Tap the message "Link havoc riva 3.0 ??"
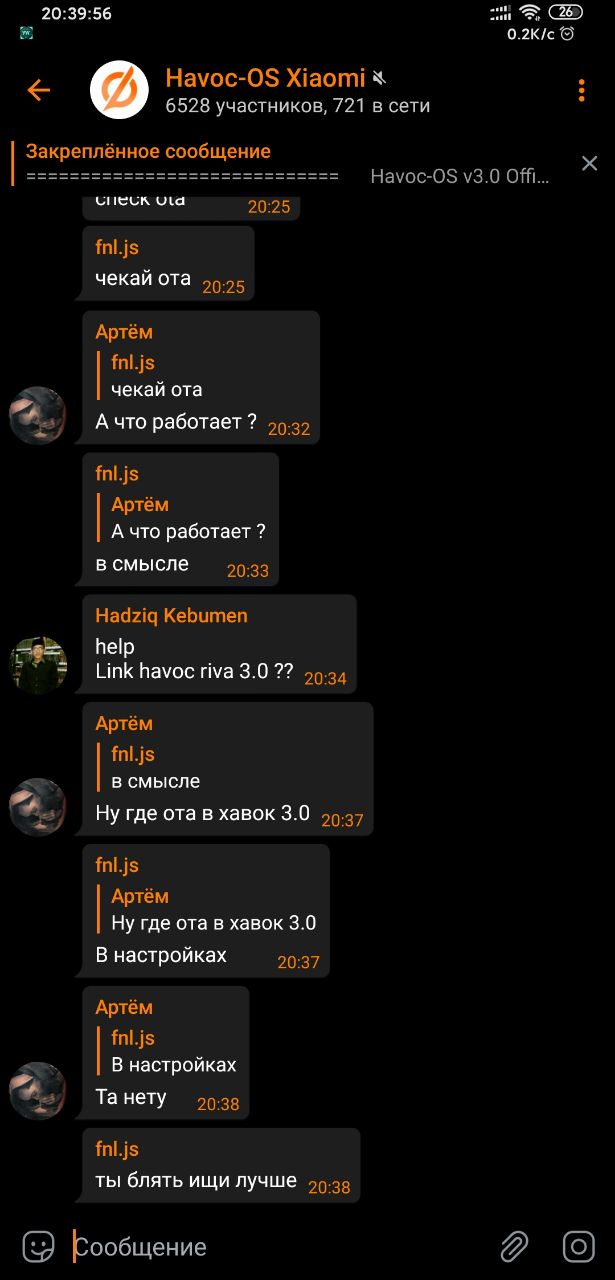 [x=194, y=672]
